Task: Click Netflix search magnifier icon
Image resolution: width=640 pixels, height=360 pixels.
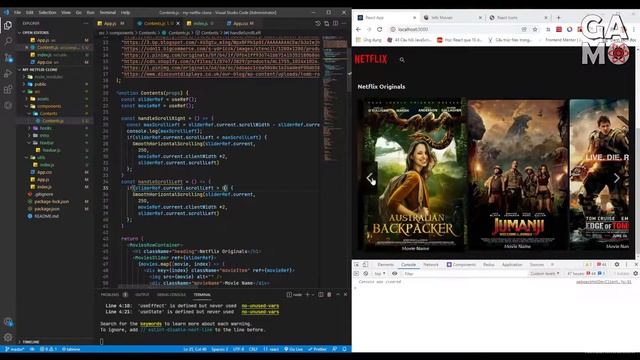Action: (402, 60)
